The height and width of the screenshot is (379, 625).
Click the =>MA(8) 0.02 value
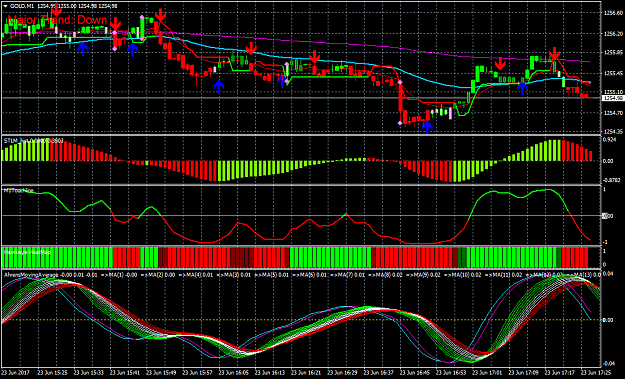386,275
